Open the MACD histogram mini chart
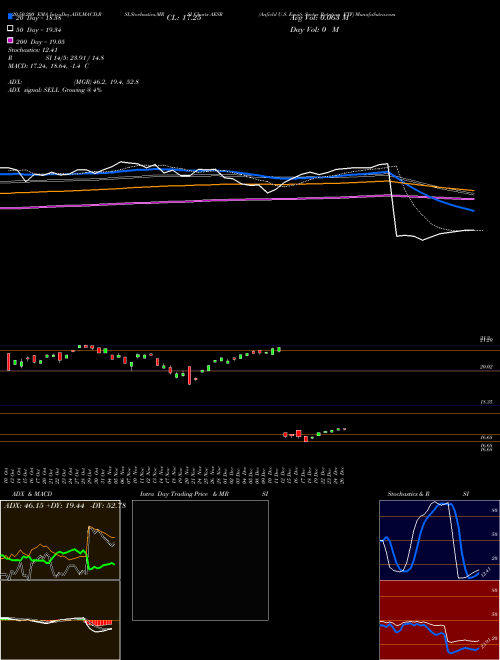The height and width of the screenshot is (660, 500). [x=60, y=620]
